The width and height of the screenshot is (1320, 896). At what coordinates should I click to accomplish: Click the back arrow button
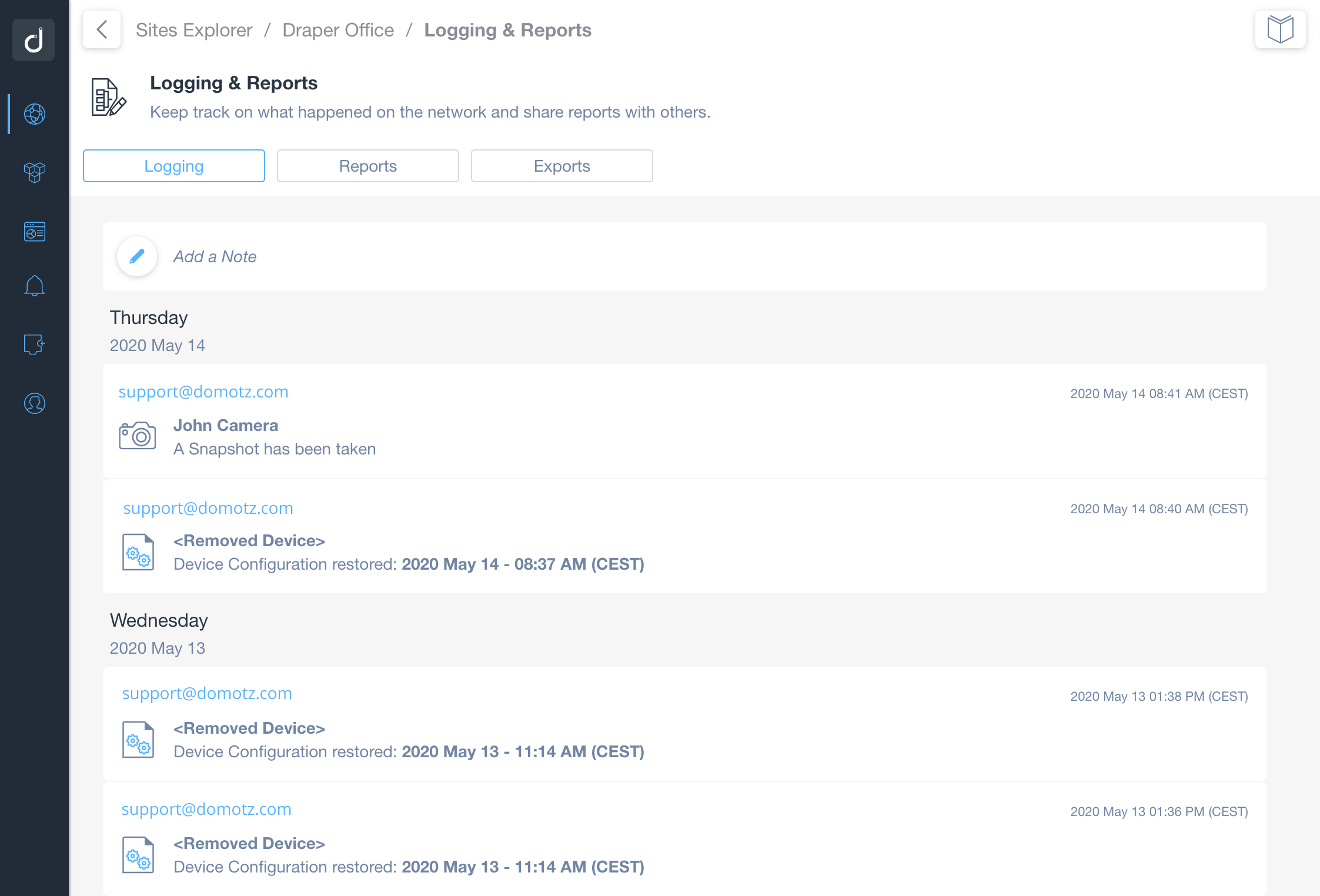102,29
